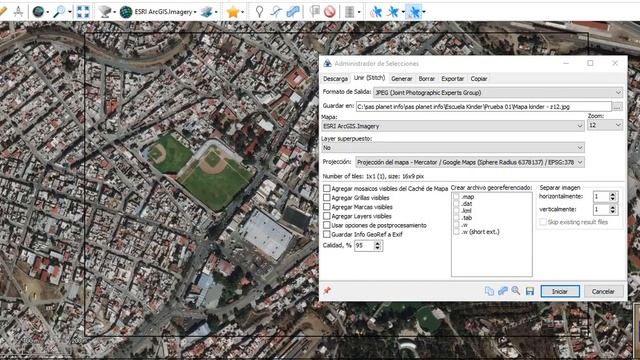Activate the magnifier zoom tool

(x=60, y=12)
